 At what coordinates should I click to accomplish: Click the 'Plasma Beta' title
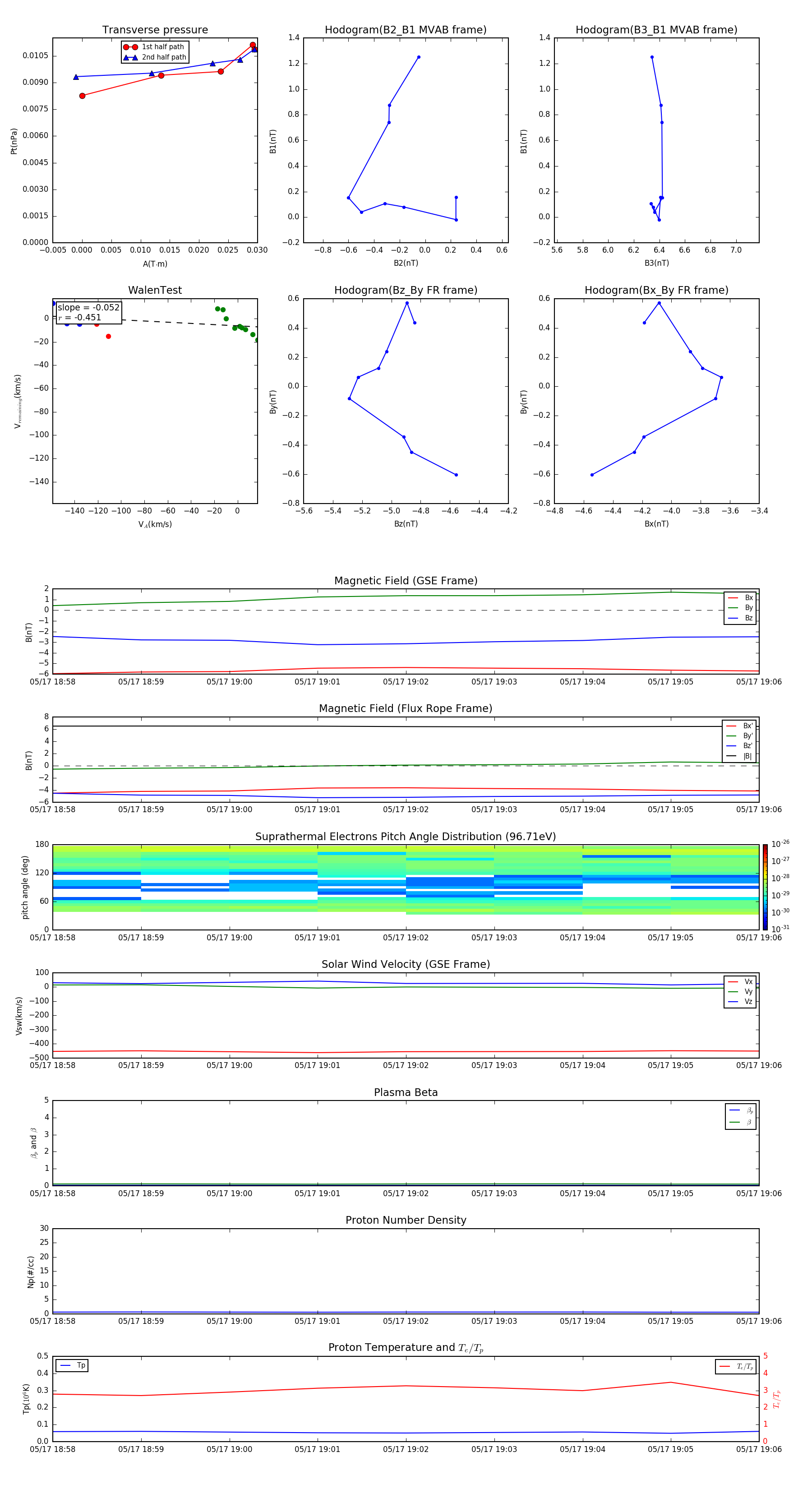(406, 1092)
